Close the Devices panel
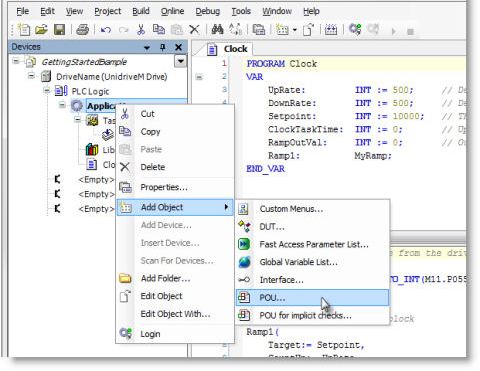This screenshot has width=480, height=371. 179,47
